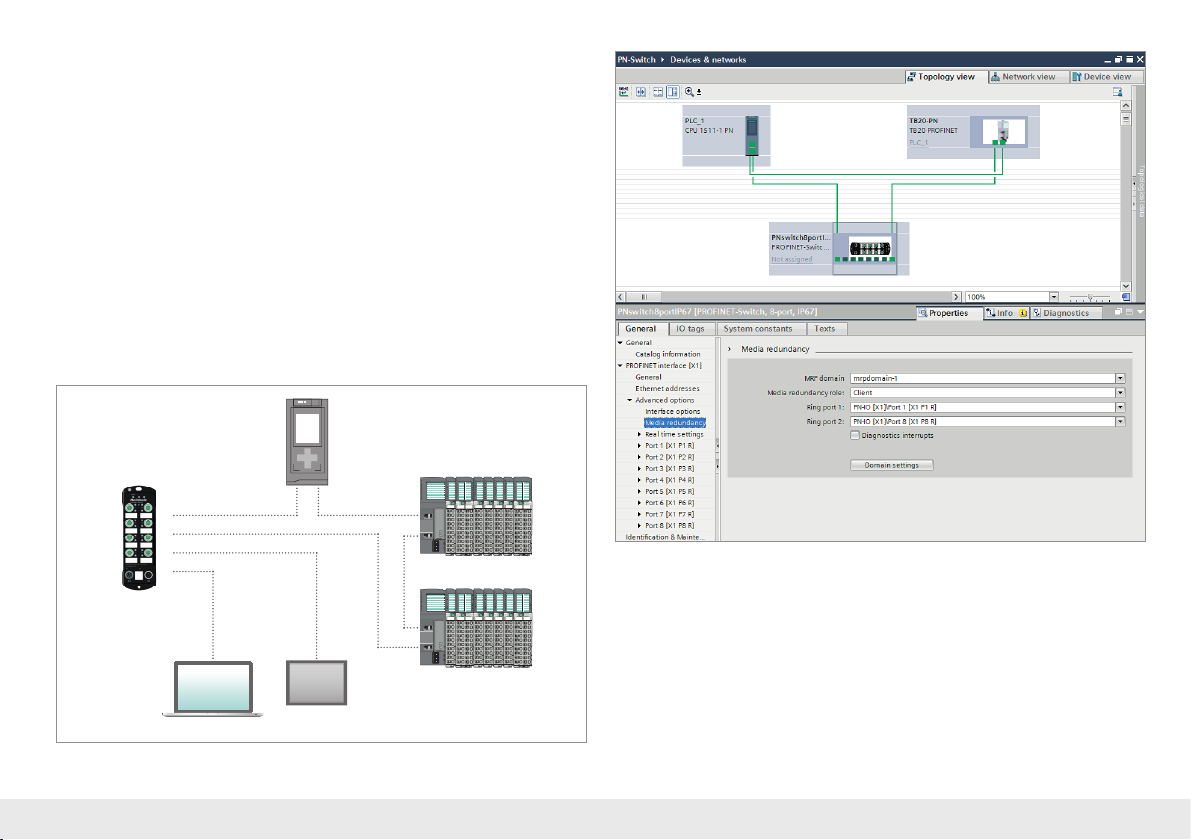Enable the Diagnostics interrupts checkbox
The height and width of the screenshot is (840, 1192).
[x=855, y=435]
